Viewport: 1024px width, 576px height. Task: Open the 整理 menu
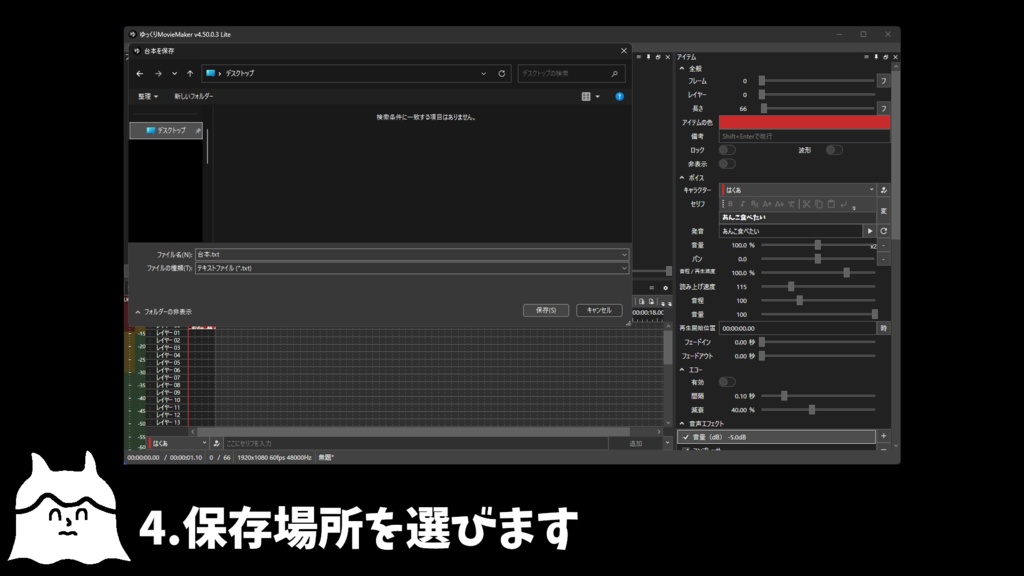[x=148, y=97]
